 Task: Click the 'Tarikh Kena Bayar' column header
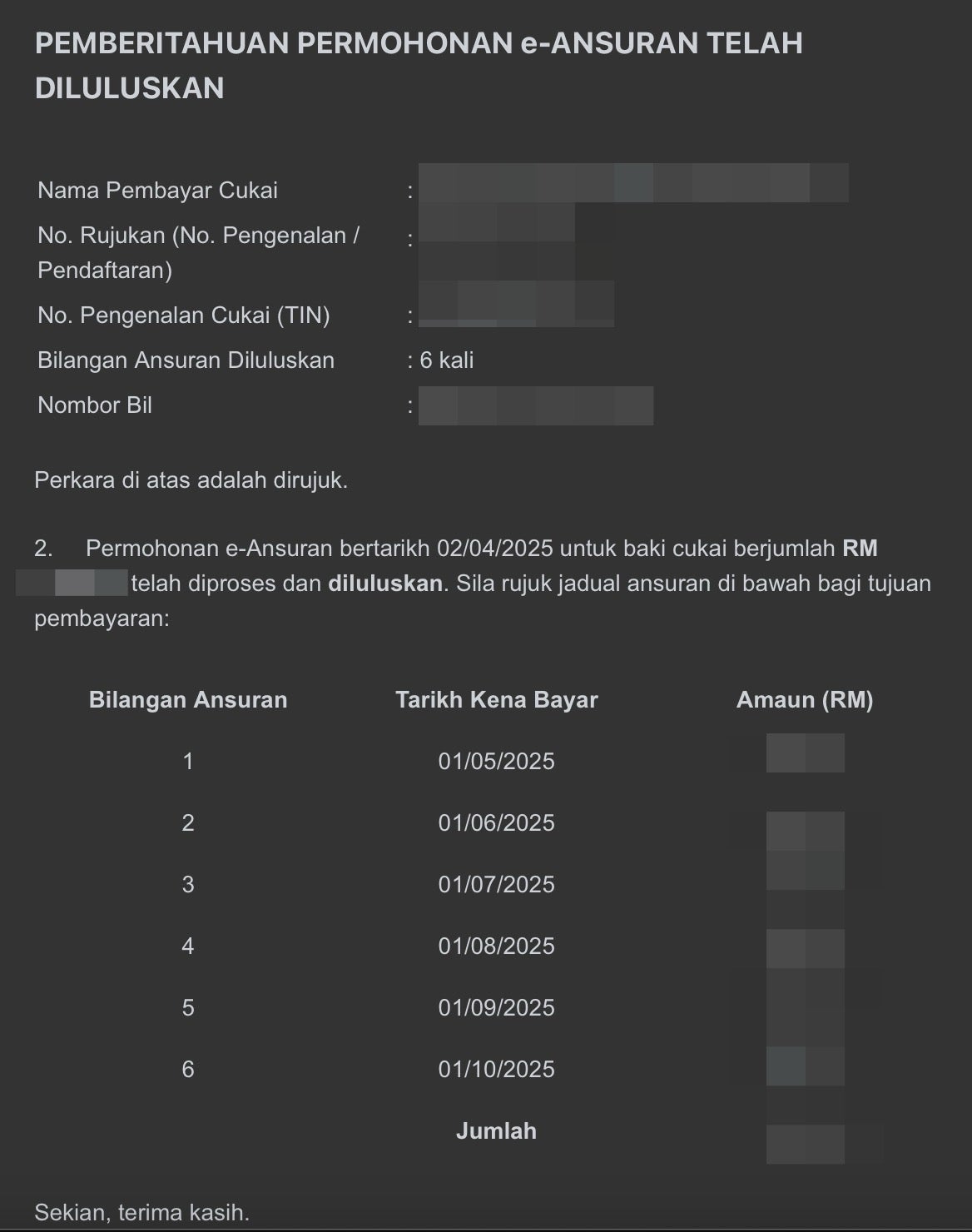point(497,700)
